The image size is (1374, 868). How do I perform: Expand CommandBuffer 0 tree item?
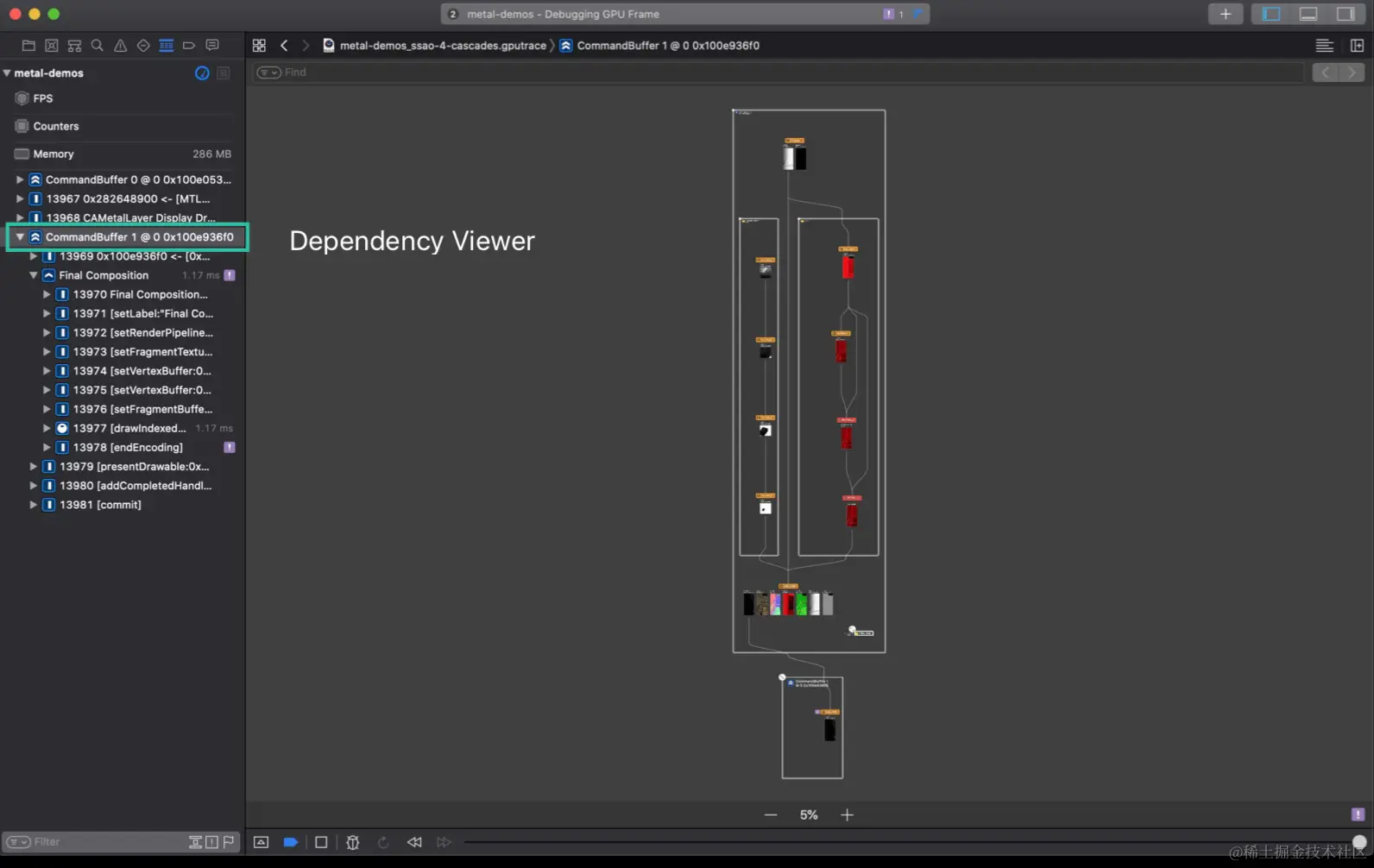pyautogui.click(x=20, y=179)
